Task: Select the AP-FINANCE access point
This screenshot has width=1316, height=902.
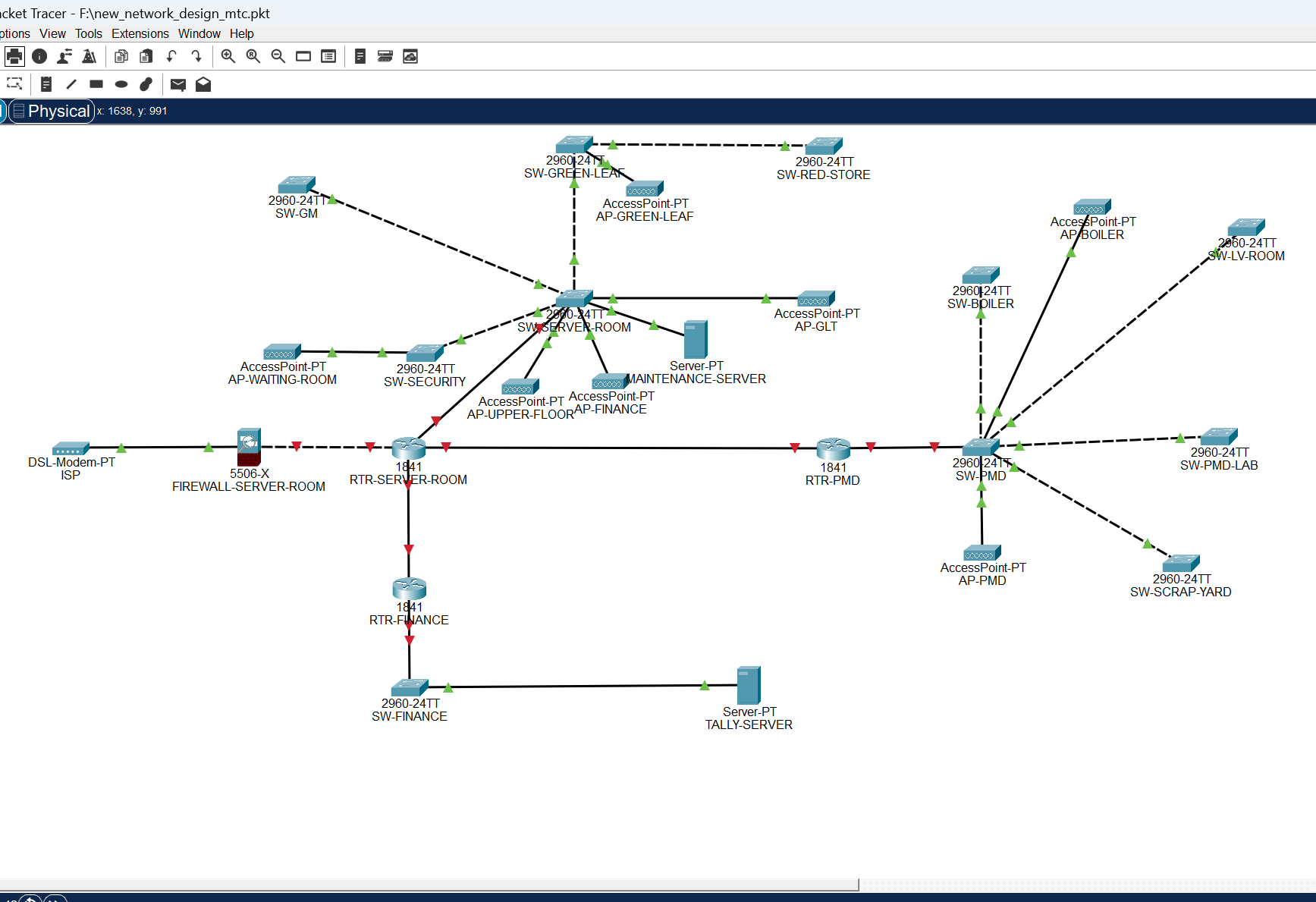Action: (611, 381)
